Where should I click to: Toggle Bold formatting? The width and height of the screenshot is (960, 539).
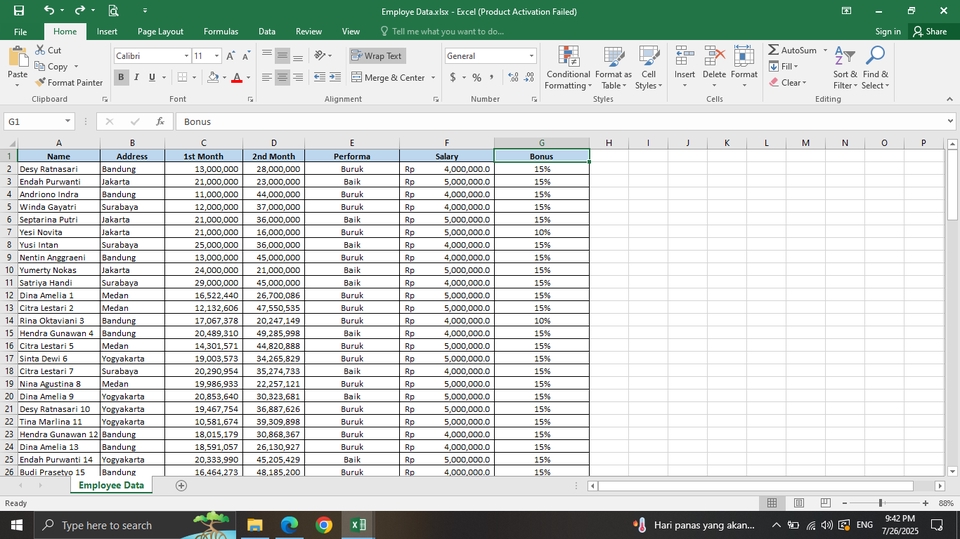tap(121, 77)
